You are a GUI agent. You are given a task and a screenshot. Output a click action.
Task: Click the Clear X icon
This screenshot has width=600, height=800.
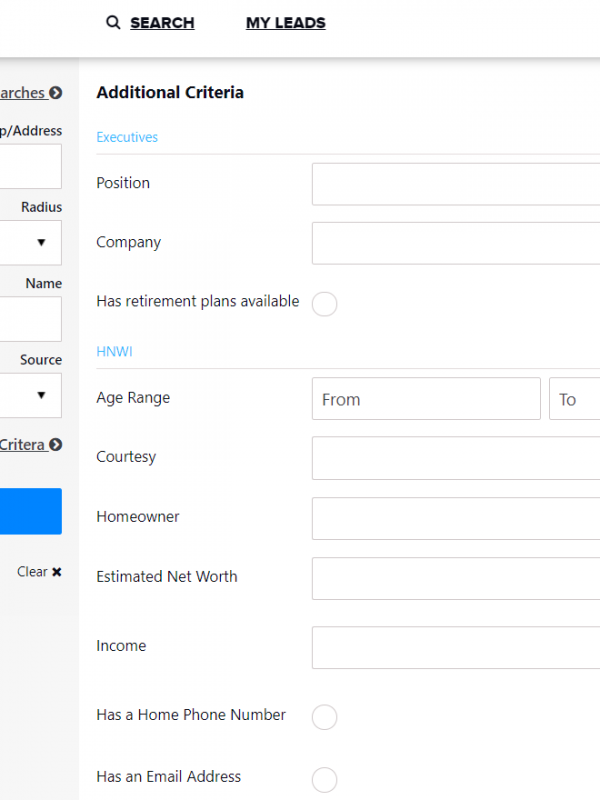point(57,572)
